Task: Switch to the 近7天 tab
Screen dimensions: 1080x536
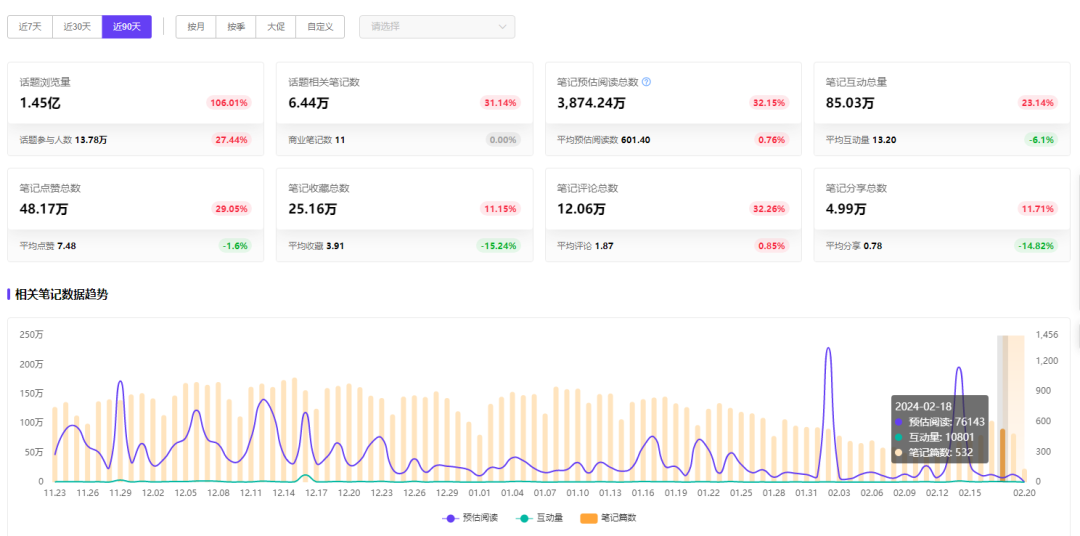Action: coord(30,27)
